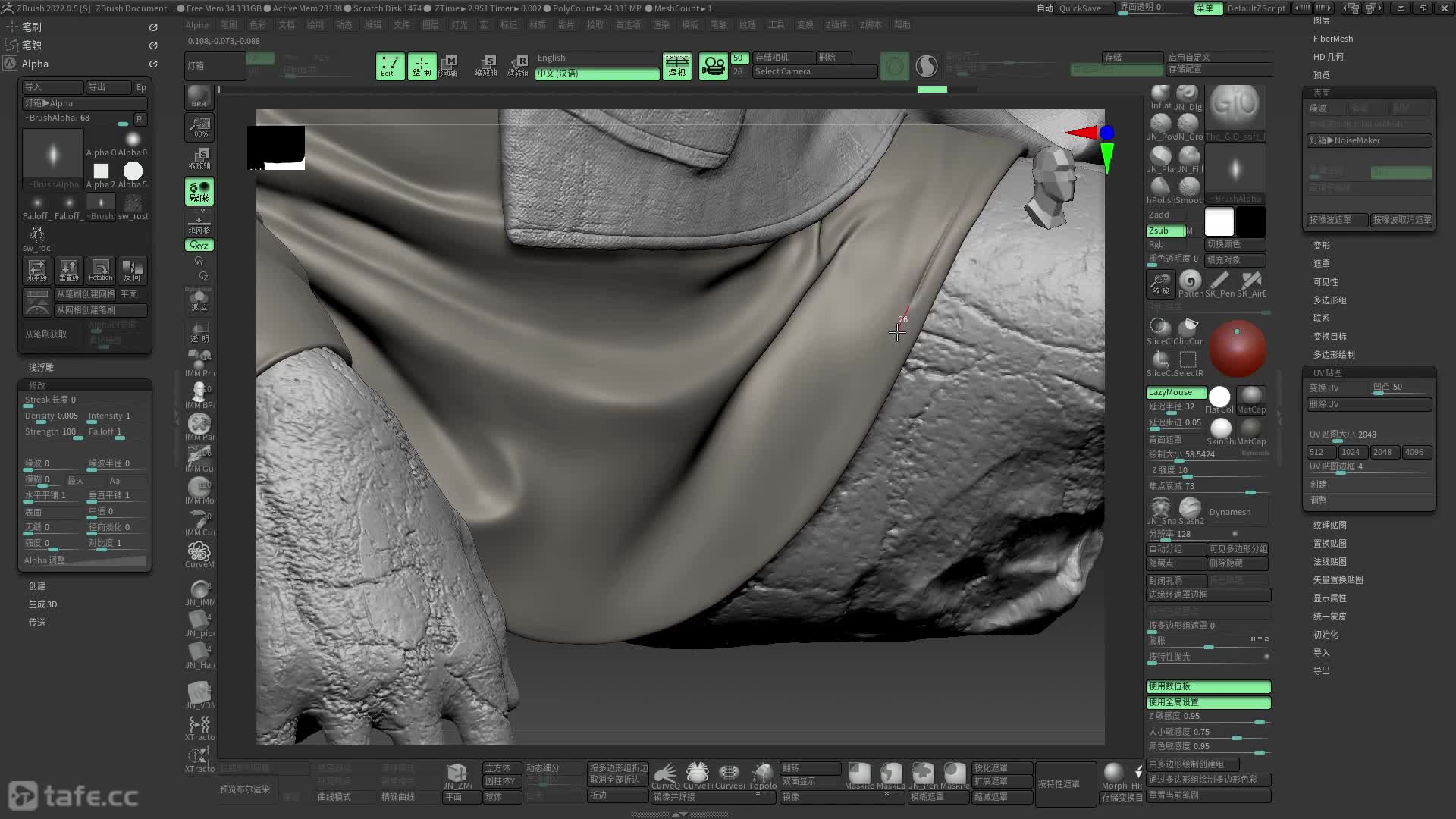Expand the 置换贴图 (Displacement Map) subpalette
Image resolution: width=1456 pixels, height=819 pixels.
(x=1330, y=544)
